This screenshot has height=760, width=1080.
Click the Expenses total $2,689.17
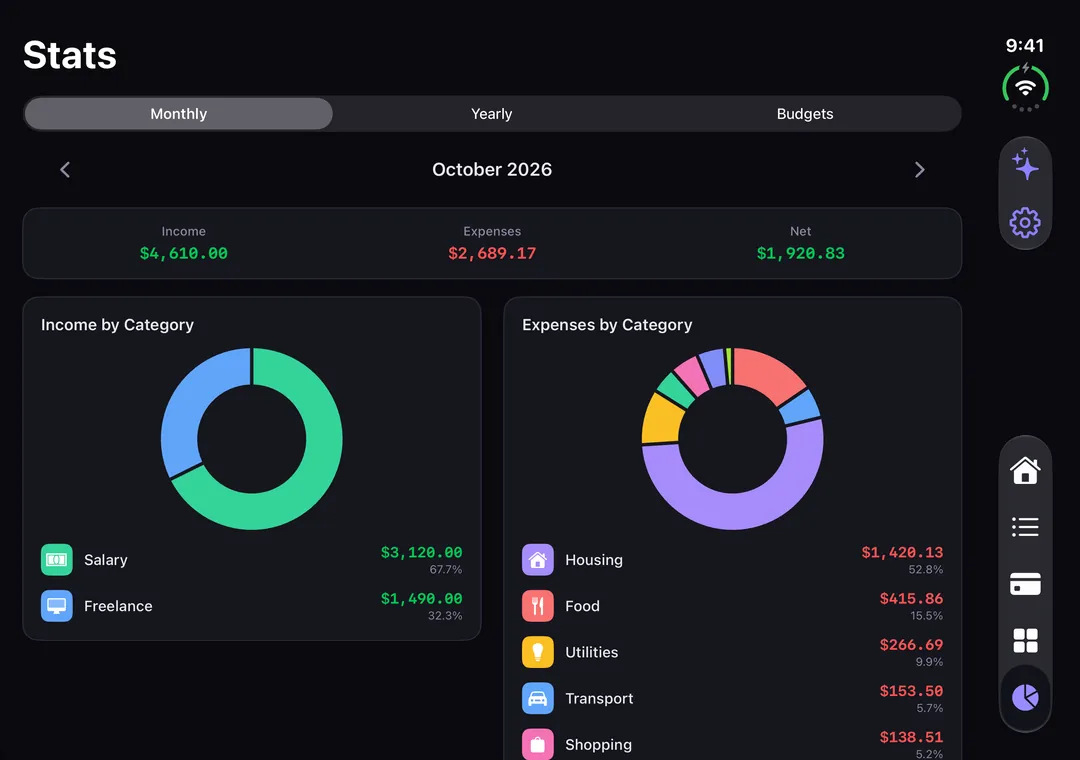click(x=492, y=254)
